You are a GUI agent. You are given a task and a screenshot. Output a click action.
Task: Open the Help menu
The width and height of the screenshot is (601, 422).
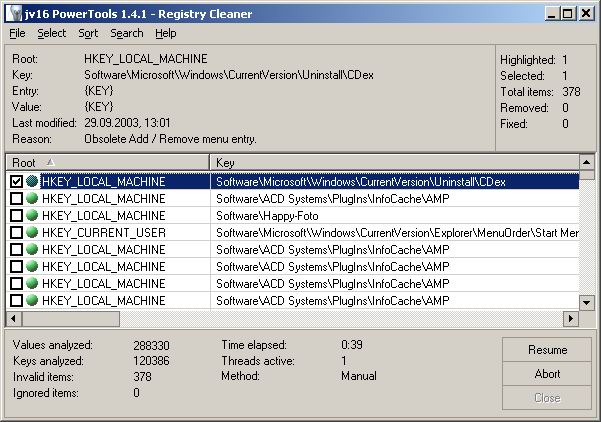tap(166, 33)
